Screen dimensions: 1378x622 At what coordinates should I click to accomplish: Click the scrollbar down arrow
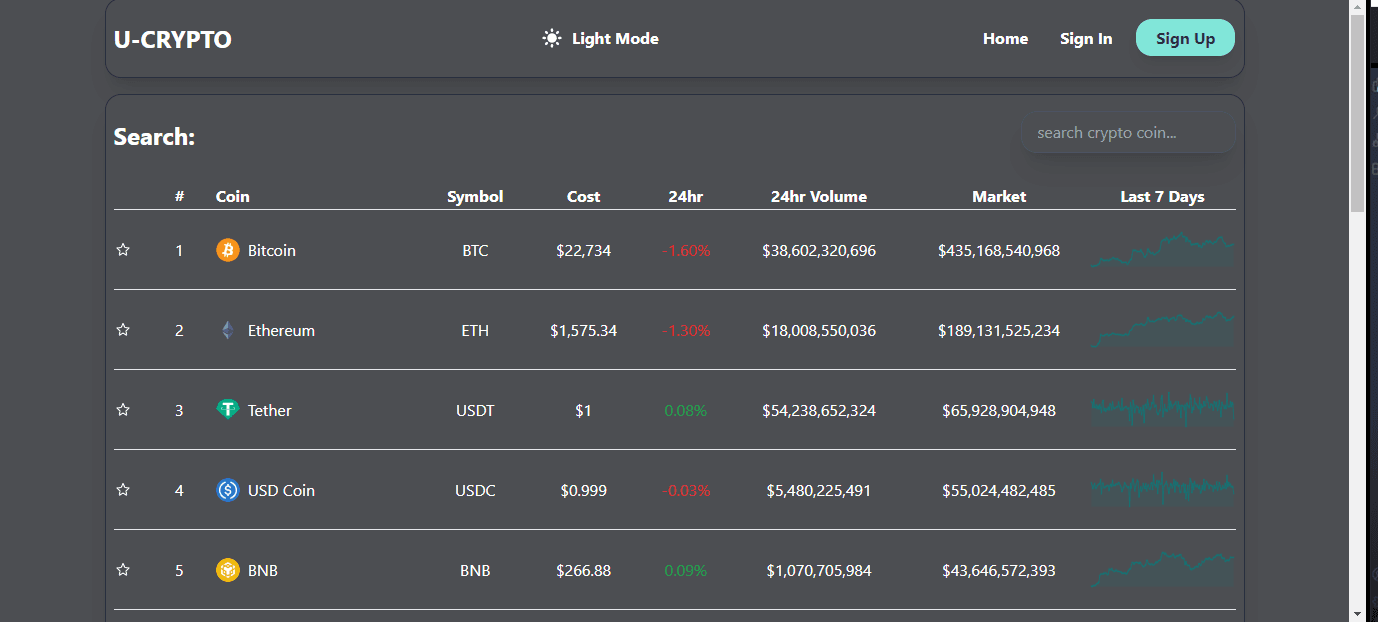tap(1357, 613)
